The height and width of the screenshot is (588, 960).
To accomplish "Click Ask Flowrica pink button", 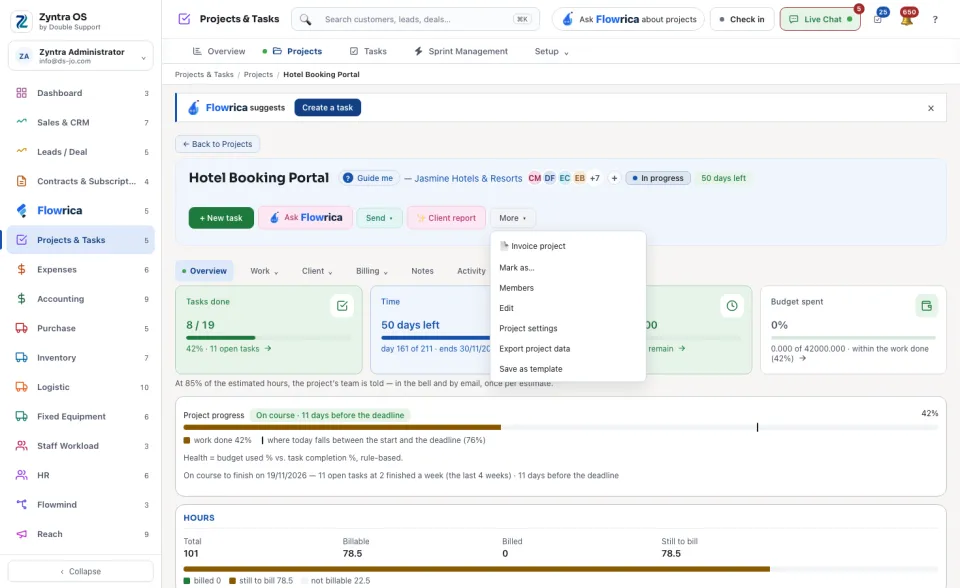I will (306, 218).
